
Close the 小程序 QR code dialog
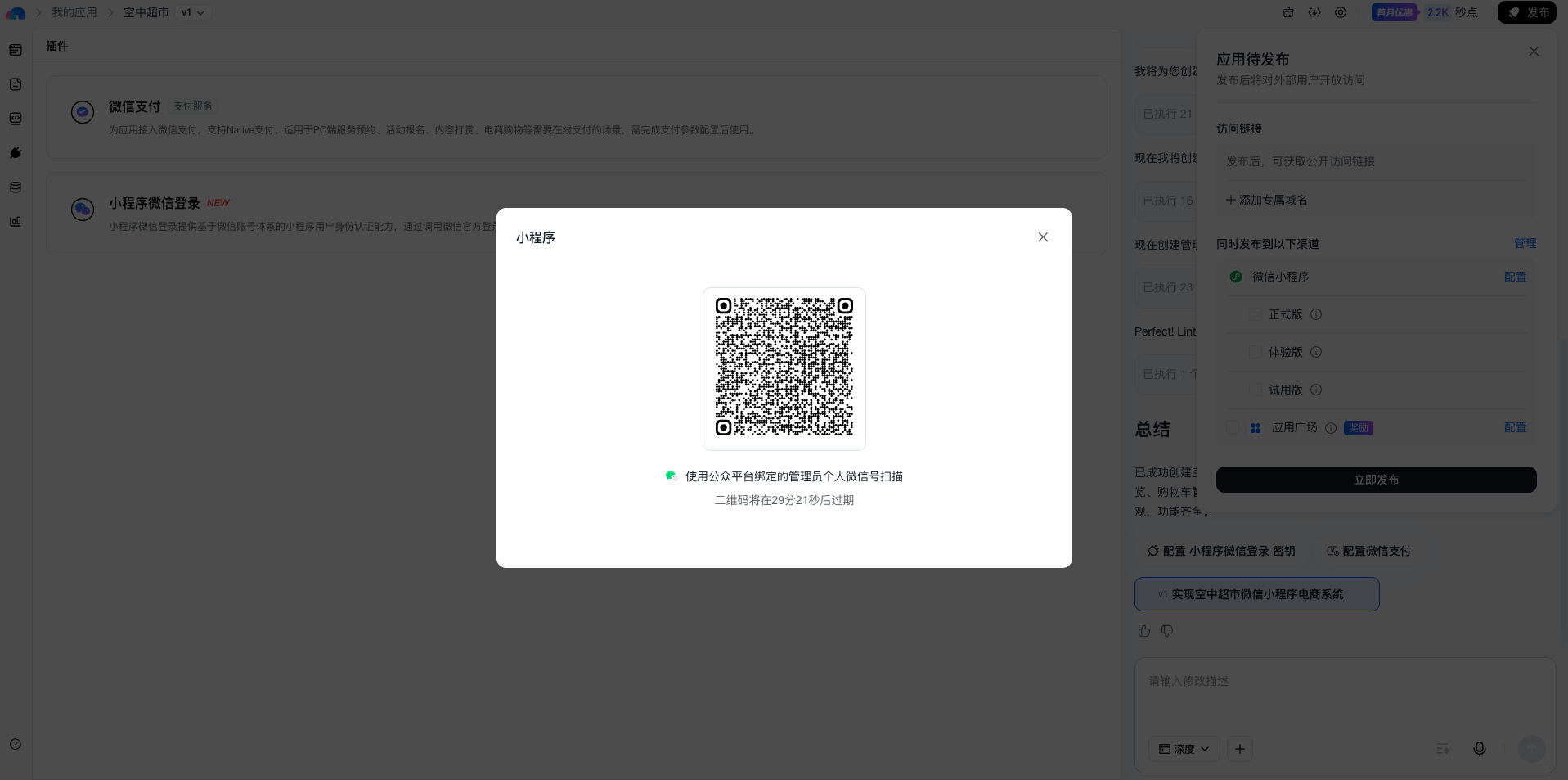[x=1043, y=237]
